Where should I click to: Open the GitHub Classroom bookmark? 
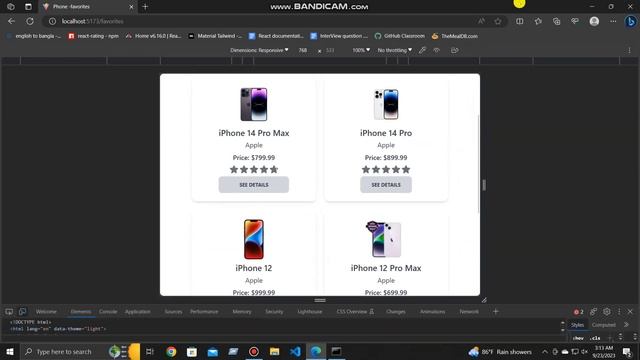click(x=400, y=36)
